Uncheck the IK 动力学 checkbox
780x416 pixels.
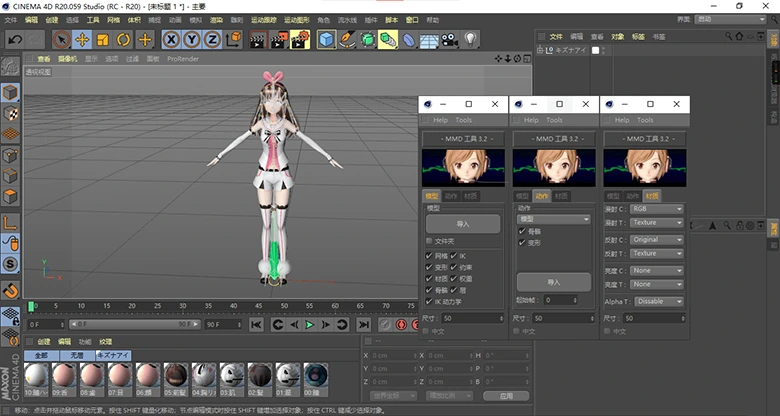point(429,302)
